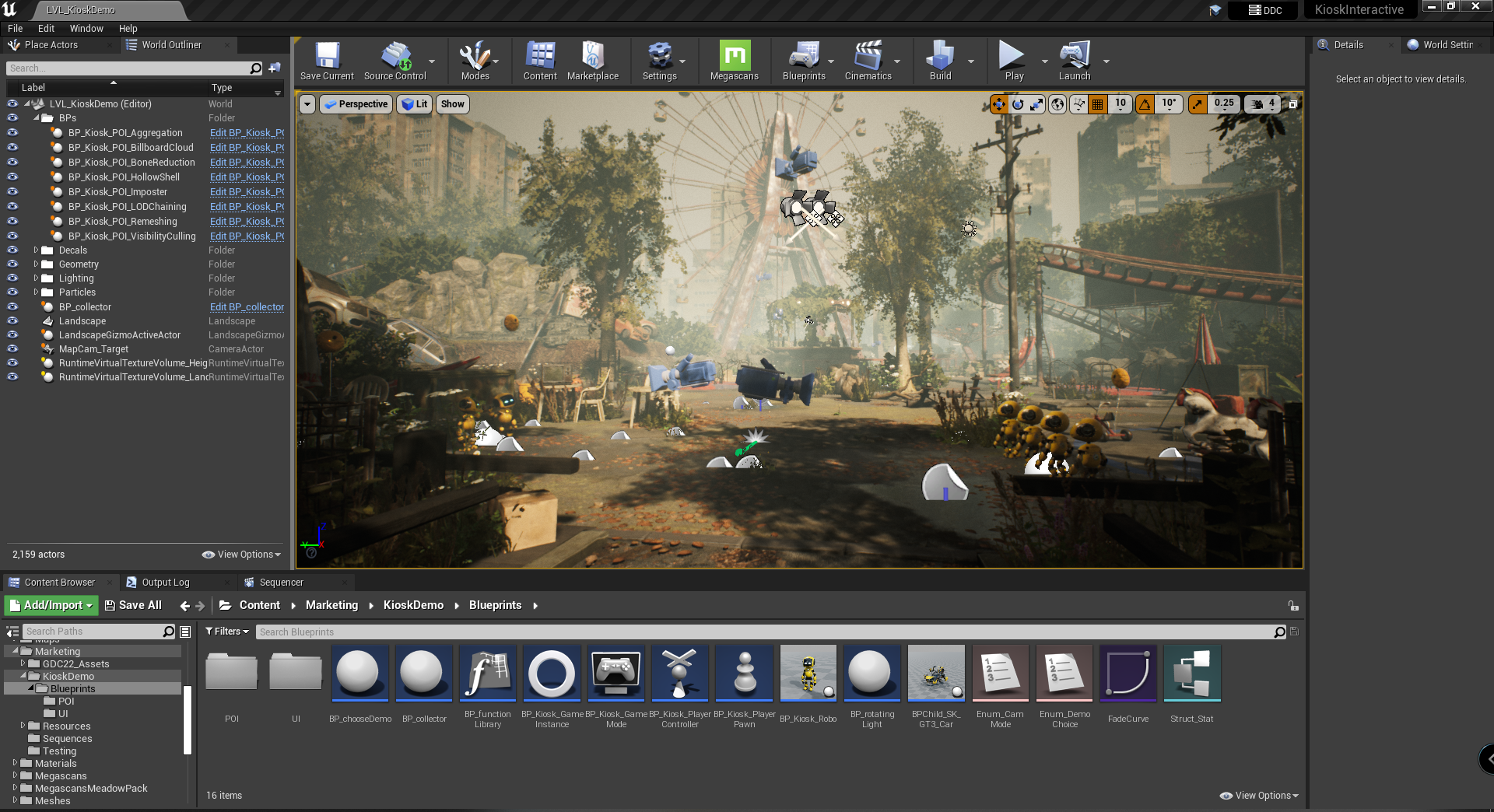Expand the Particles folder in outliner

tap(36, 292)
